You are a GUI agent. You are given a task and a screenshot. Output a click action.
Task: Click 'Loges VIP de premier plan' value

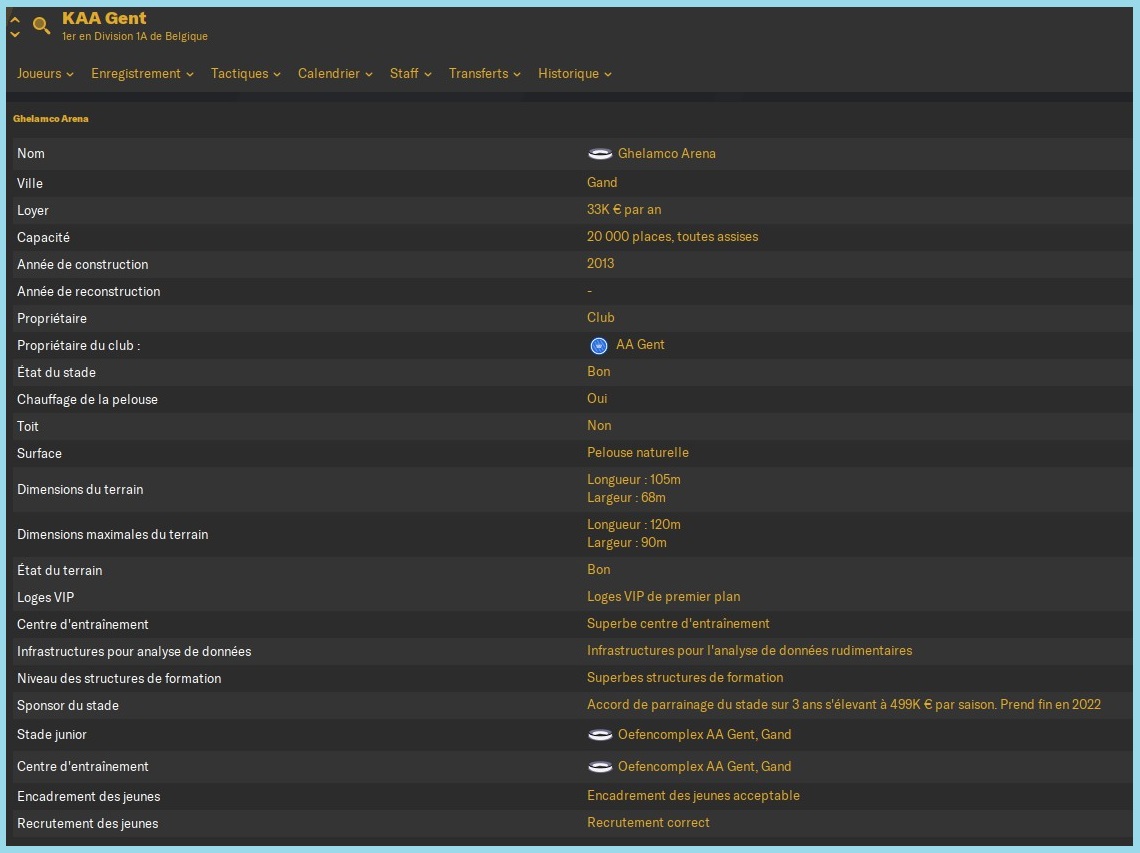664,596
